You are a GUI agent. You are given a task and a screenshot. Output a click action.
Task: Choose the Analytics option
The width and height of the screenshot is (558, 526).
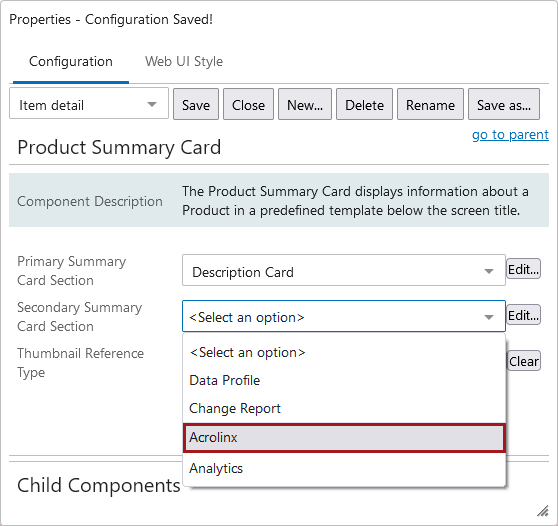[344, 468]
